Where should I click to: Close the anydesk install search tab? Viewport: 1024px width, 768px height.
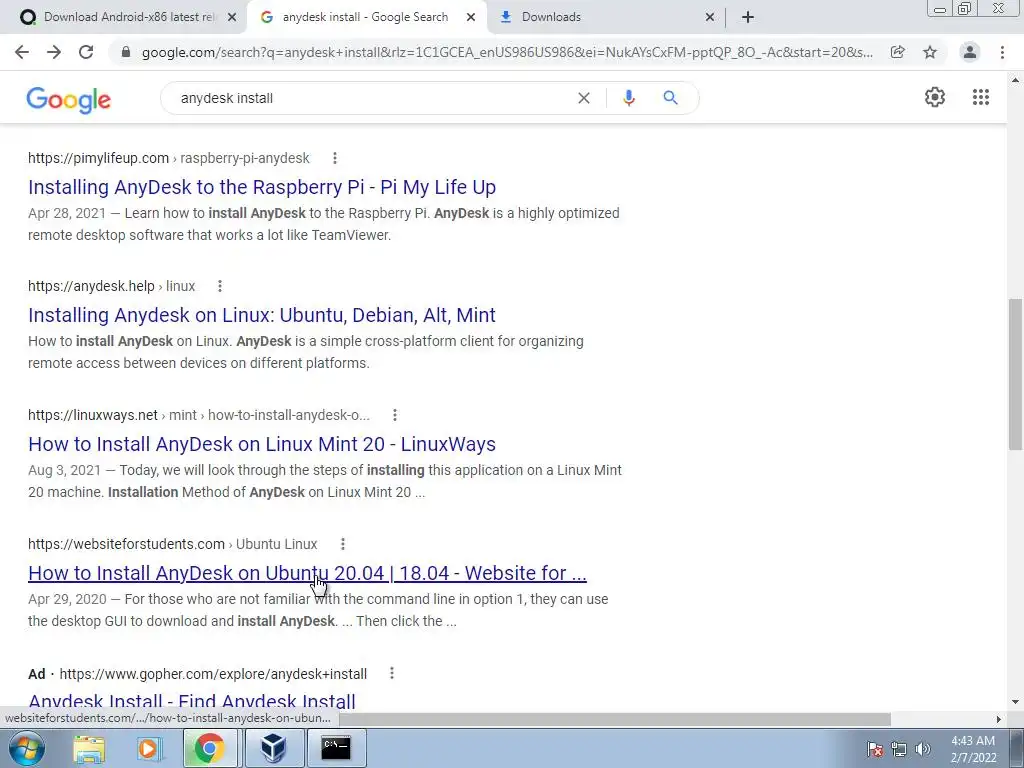471,18
